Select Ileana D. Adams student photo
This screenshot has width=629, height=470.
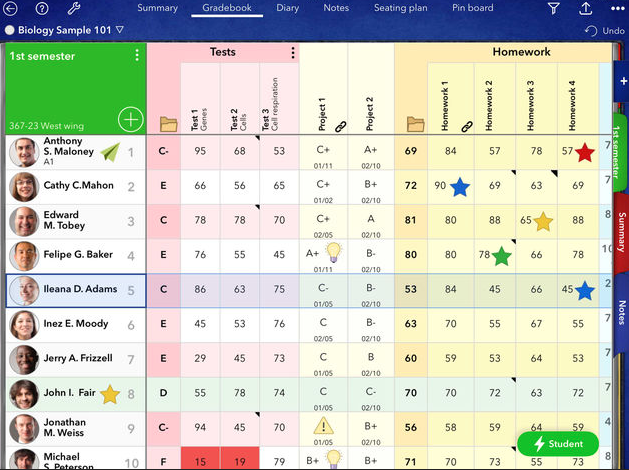25,290
